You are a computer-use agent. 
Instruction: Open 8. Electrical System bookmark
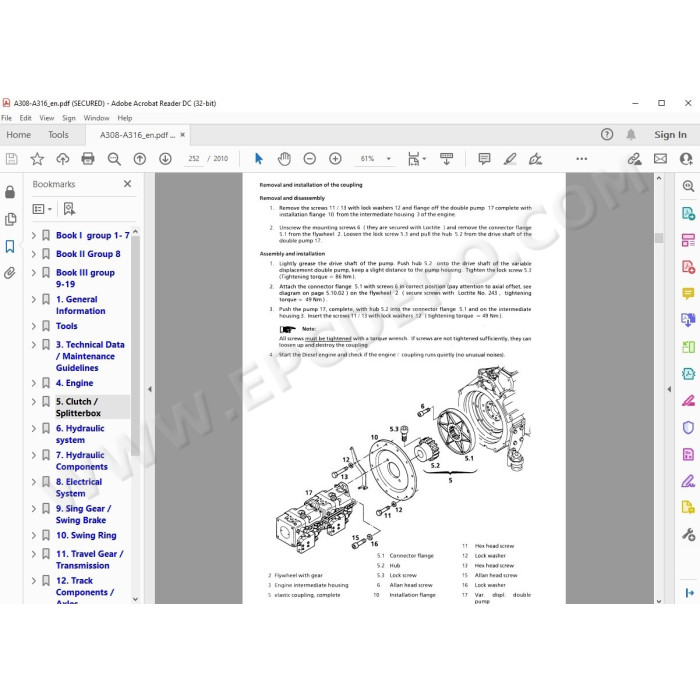(79, 488)
